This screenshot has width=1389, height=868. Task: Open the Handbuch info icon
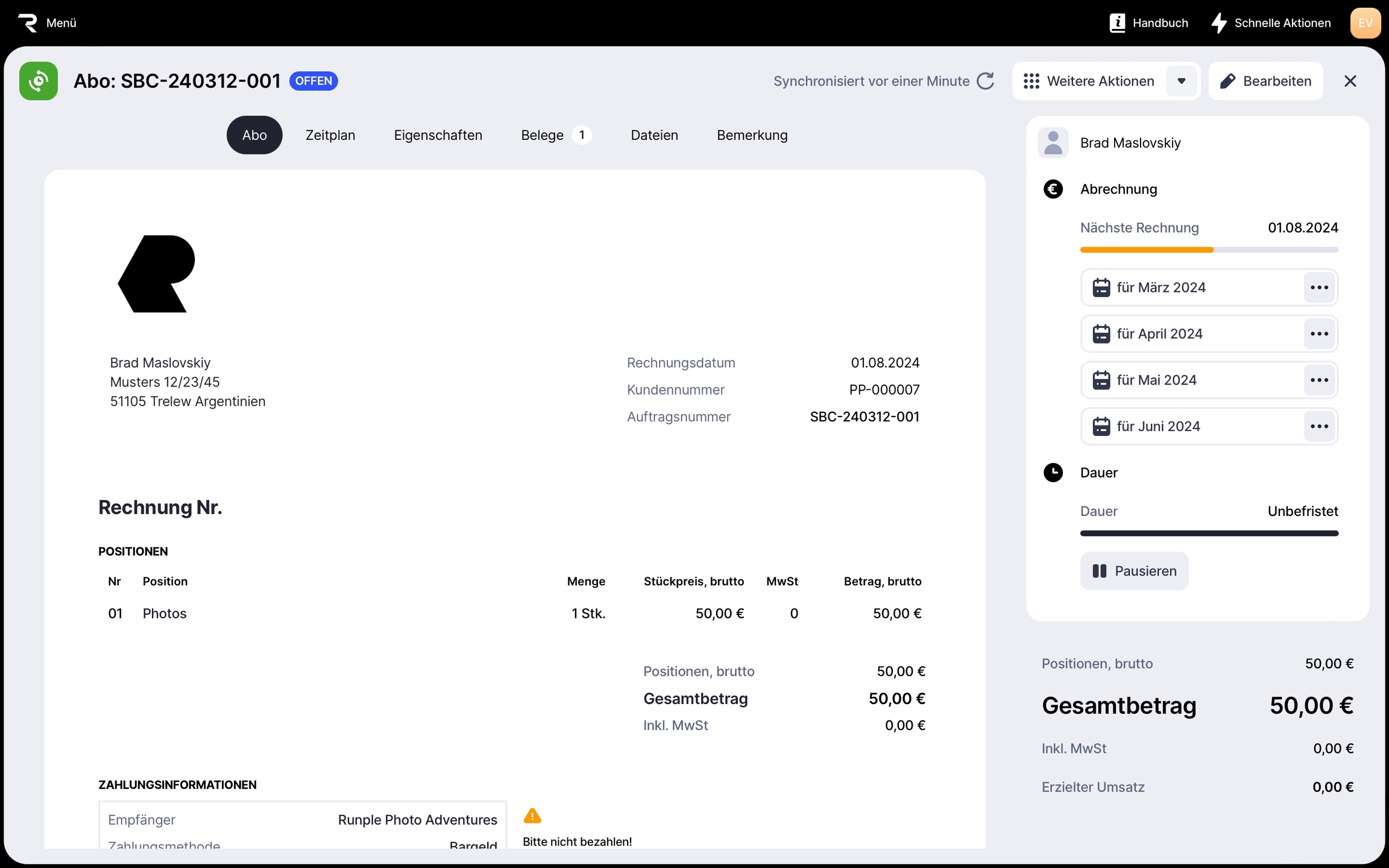pos(1117,23)
